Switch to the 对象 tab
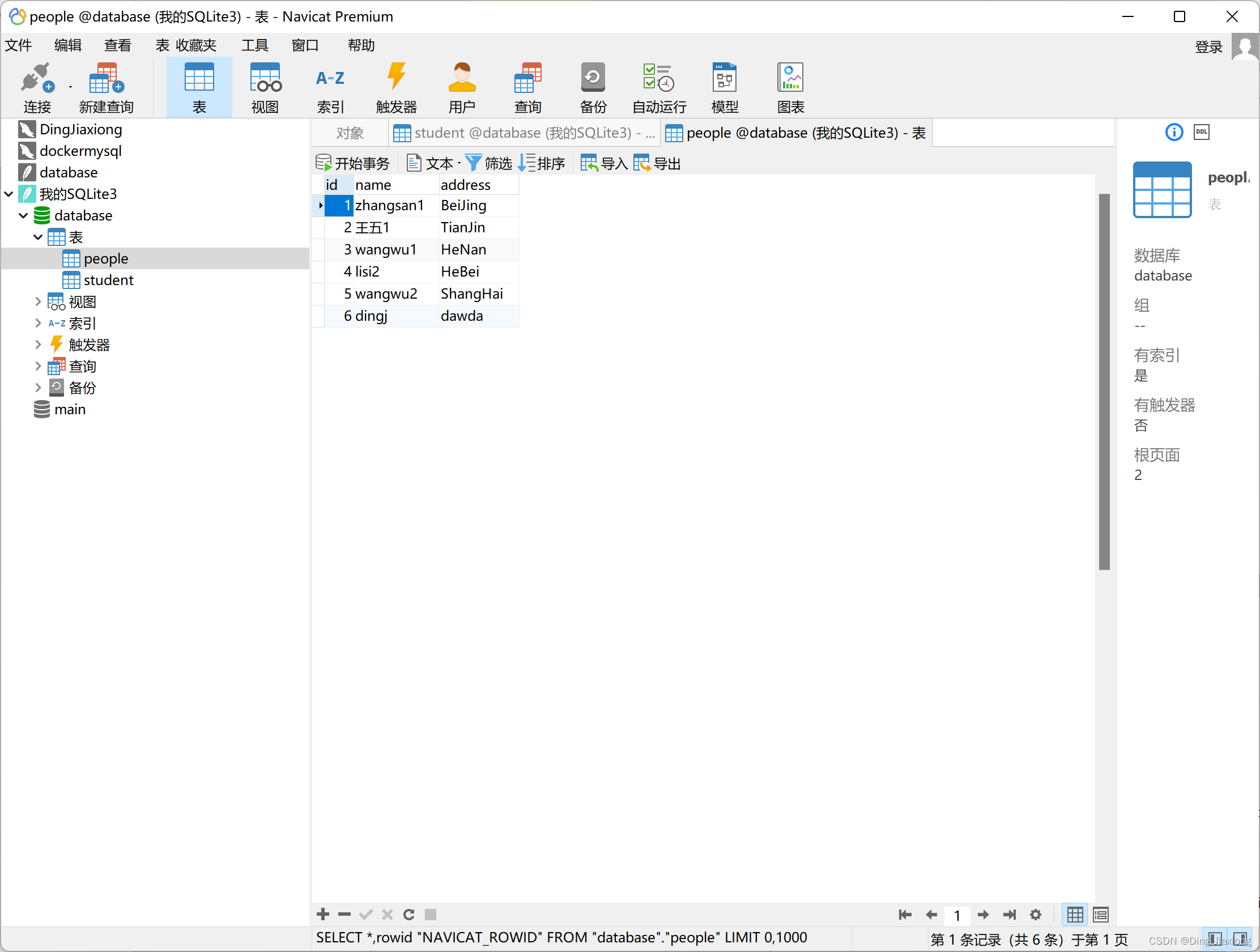Image resolution: width=1260 pixels, height=952 pixels. tap(350, 133)
